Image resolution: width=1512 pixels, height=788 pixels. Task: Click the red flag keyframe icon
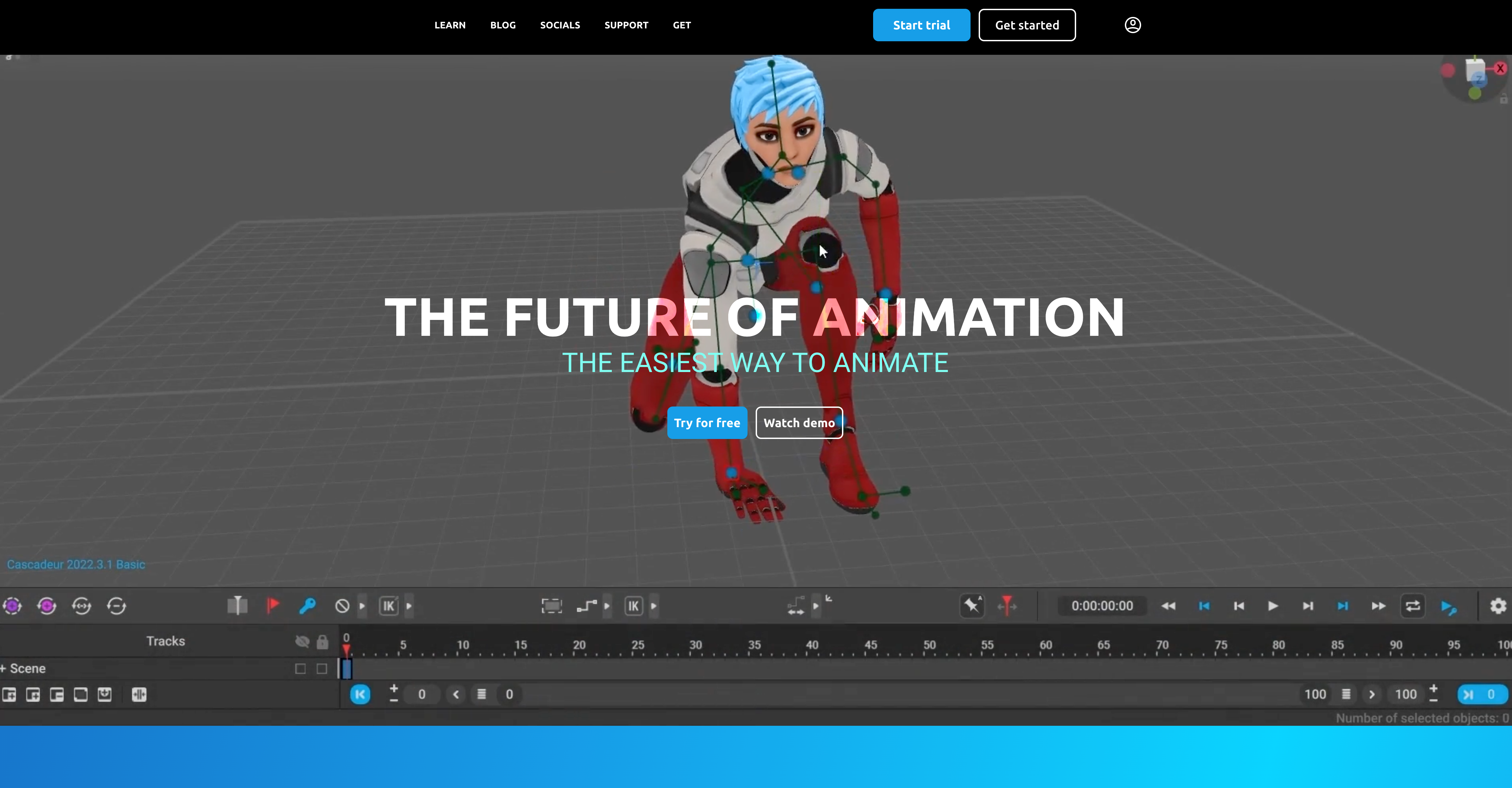[272, 605]
